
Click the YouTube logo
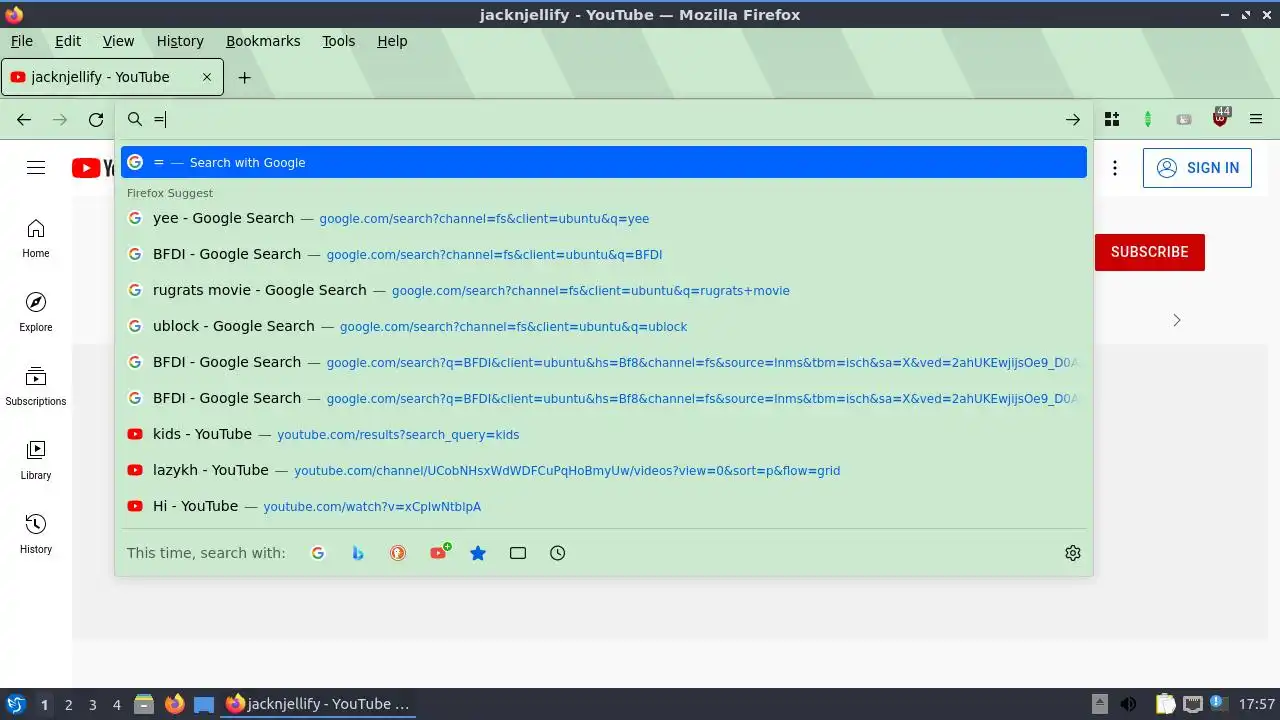coord(93,168)
